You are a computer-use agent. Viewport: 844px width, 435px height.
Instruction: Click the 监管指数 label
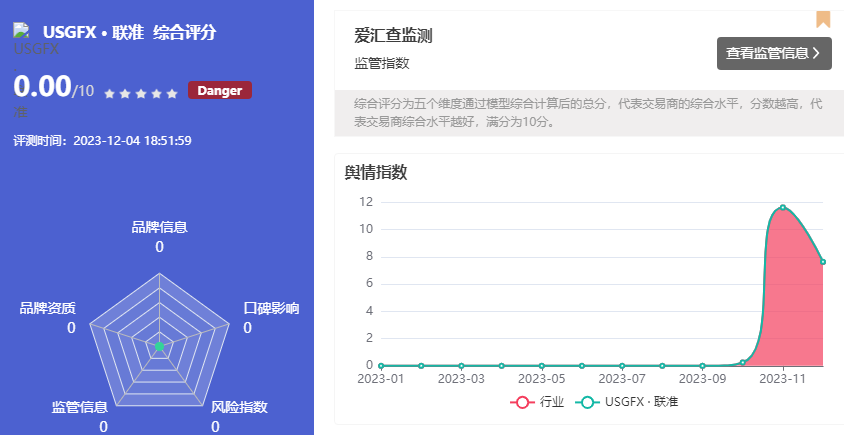(x=382, y=63)
